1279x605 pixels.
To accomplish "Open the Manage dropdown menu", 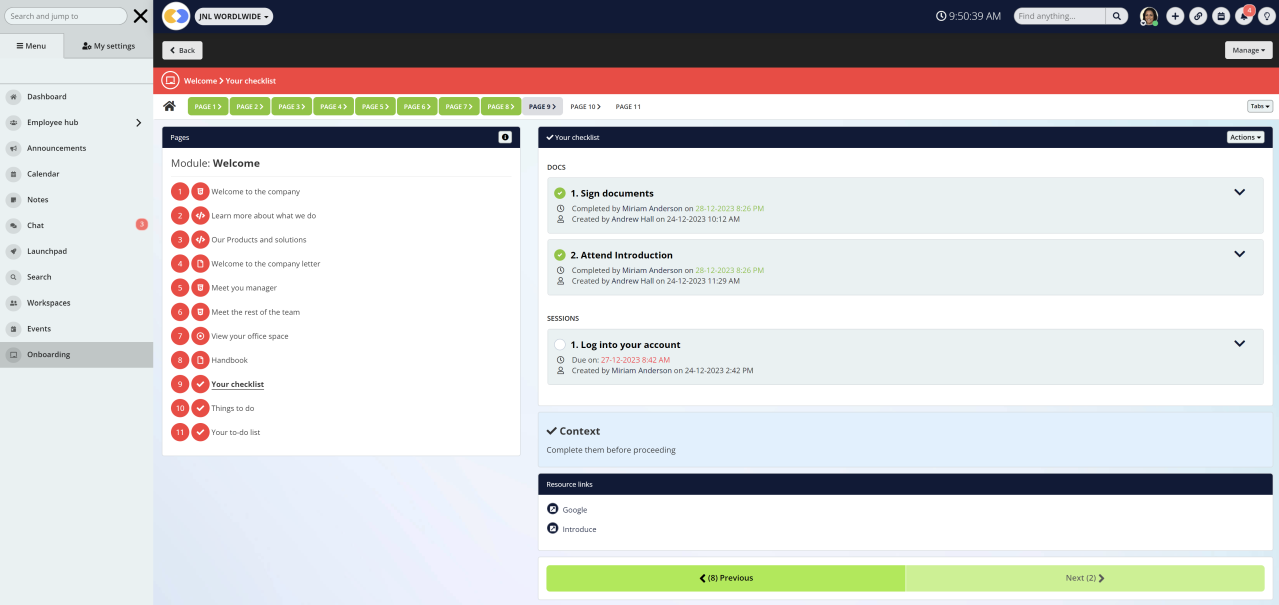I will [1248, 50].
